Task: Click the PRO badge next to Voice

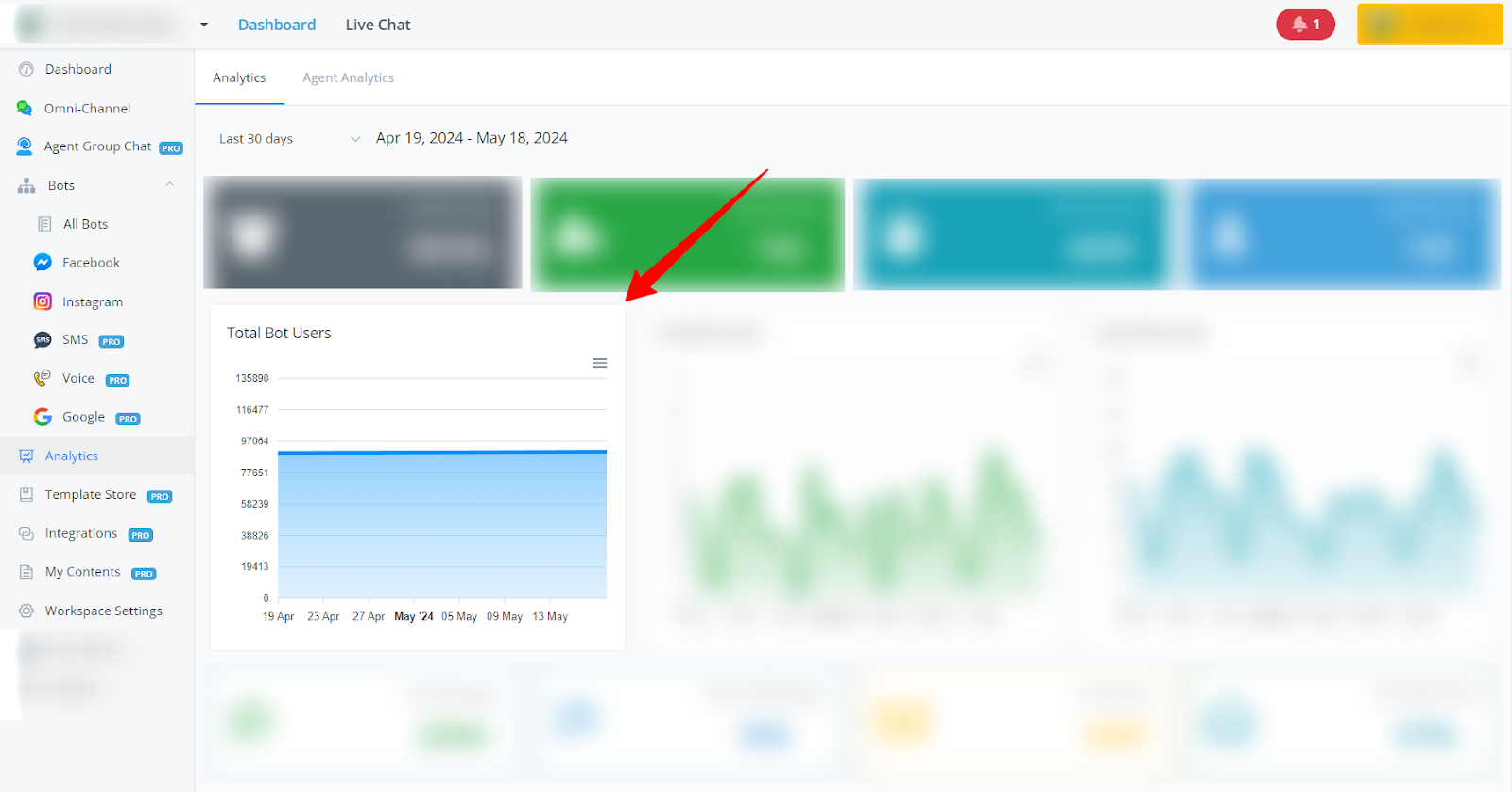Action: pyautogui.click(x=117, y=381)
